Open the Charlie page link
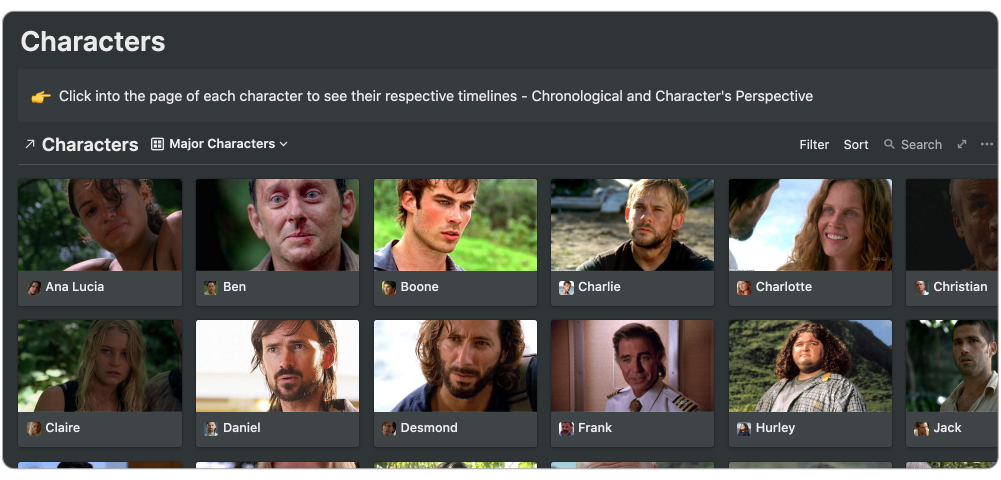 pyautogui.click(x=599, y=287)
